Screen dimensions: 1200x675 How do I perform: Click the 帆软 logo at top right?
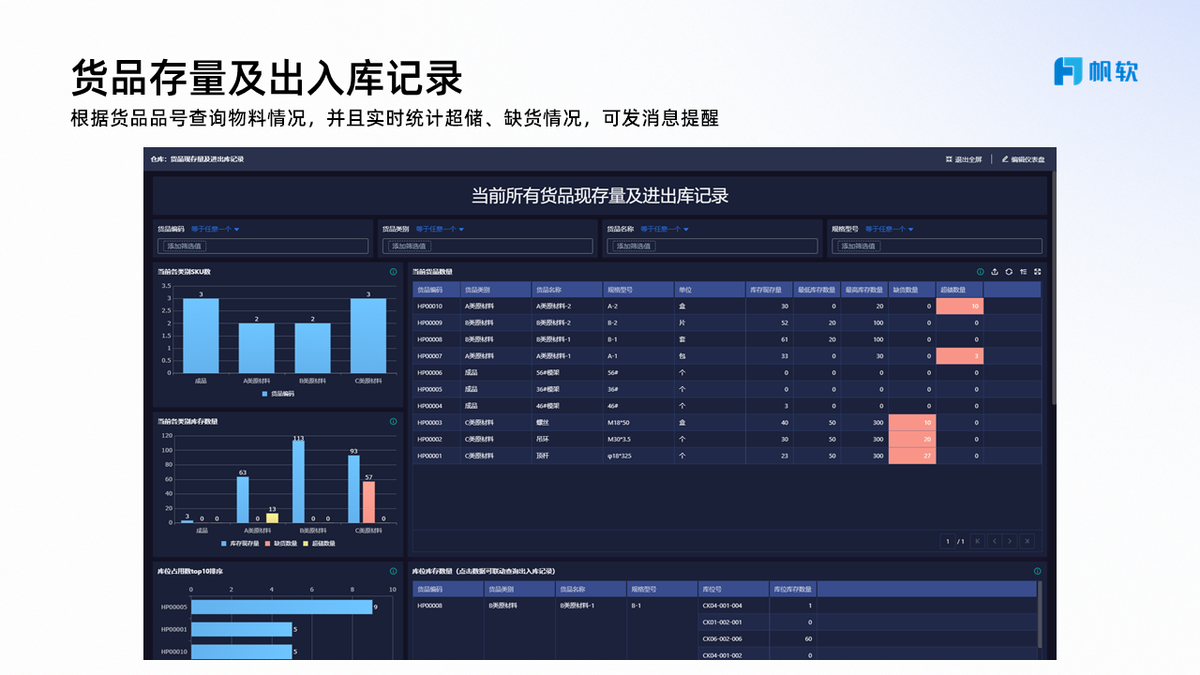[1096, 71]
